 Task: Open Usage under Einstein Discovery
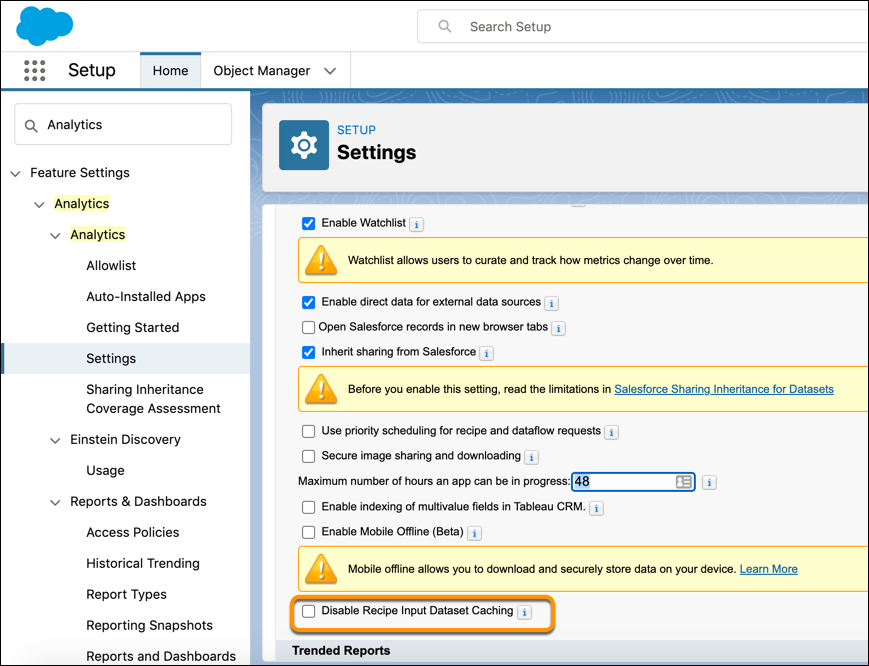click(x=105, y=470)
